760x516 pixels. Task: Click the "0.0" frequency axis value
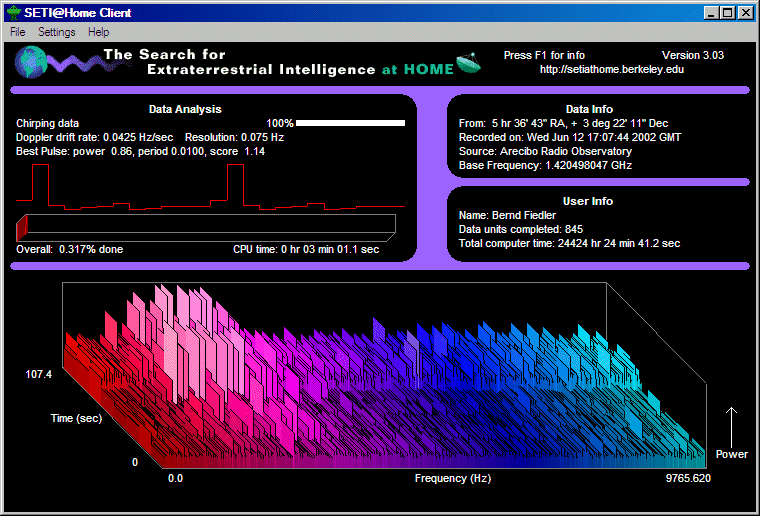click(x=175, y=479)
